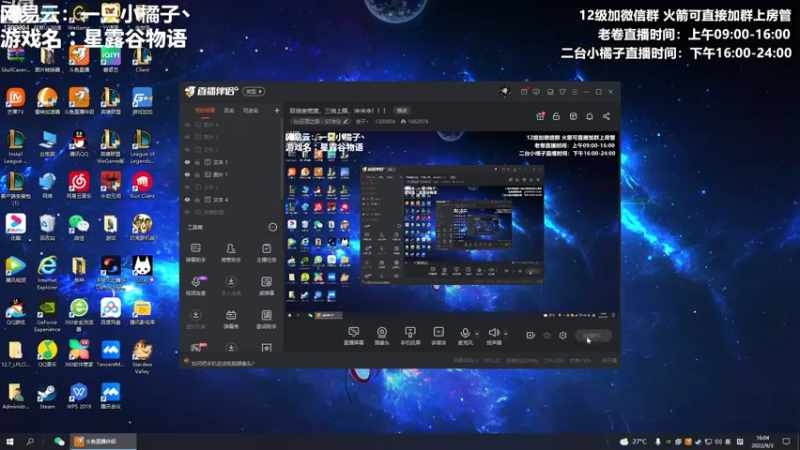Image resolution: width=800 pixels, height=450 pixels.
Task: Open the layout grid icon above the preview
Action: tap(573, 116)
